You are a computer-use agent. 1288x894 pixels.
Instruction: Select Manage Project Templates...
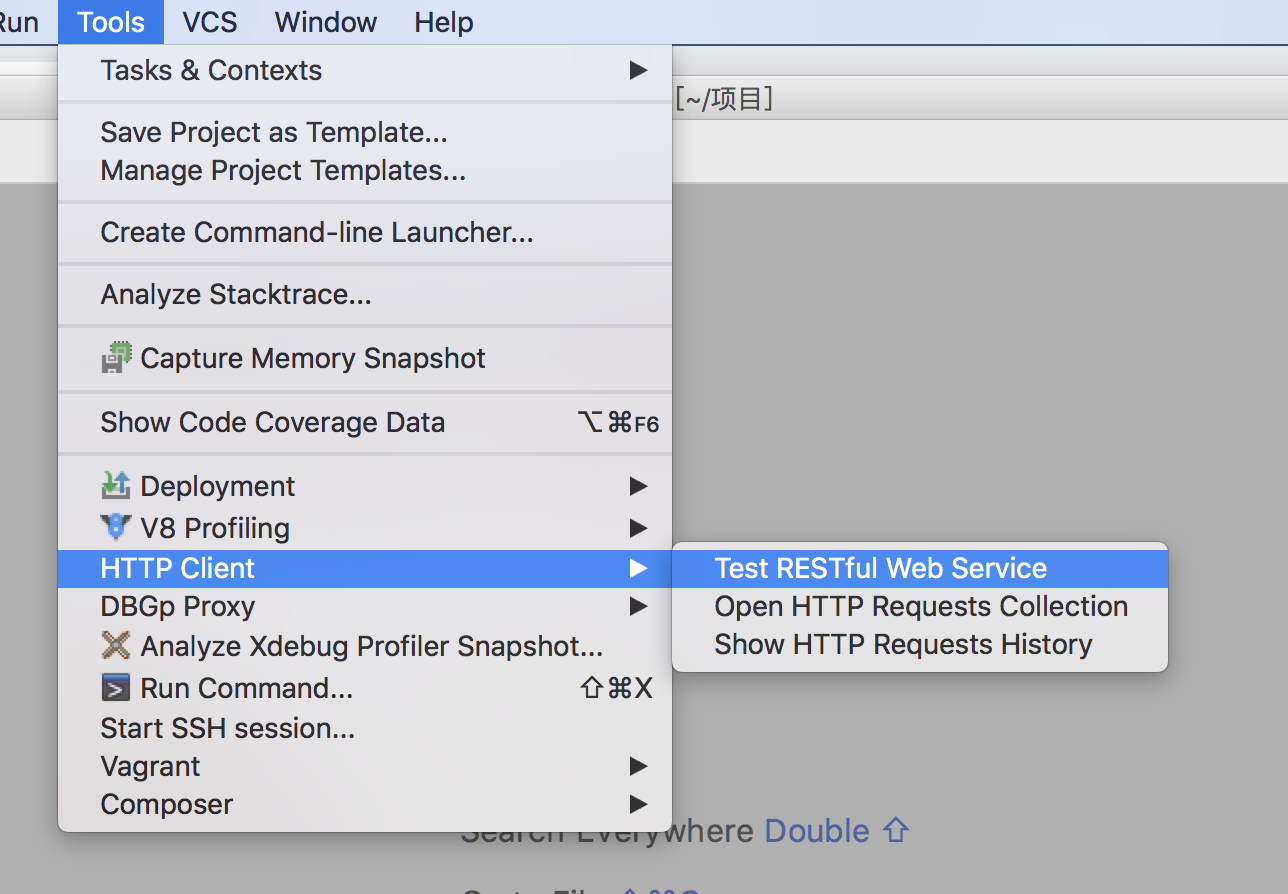365,170
